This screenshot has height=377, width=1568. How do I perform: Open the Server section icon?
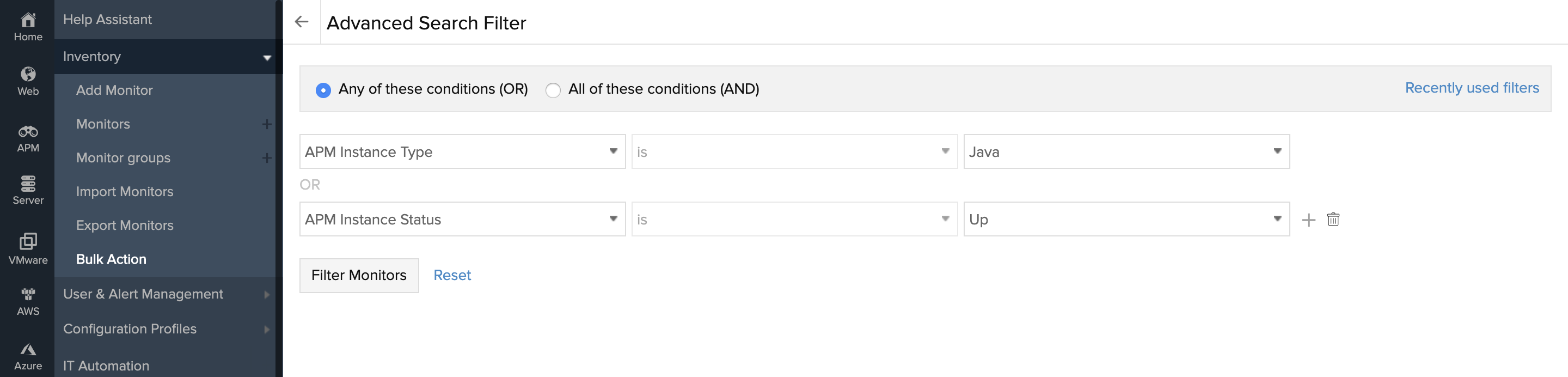28,190
